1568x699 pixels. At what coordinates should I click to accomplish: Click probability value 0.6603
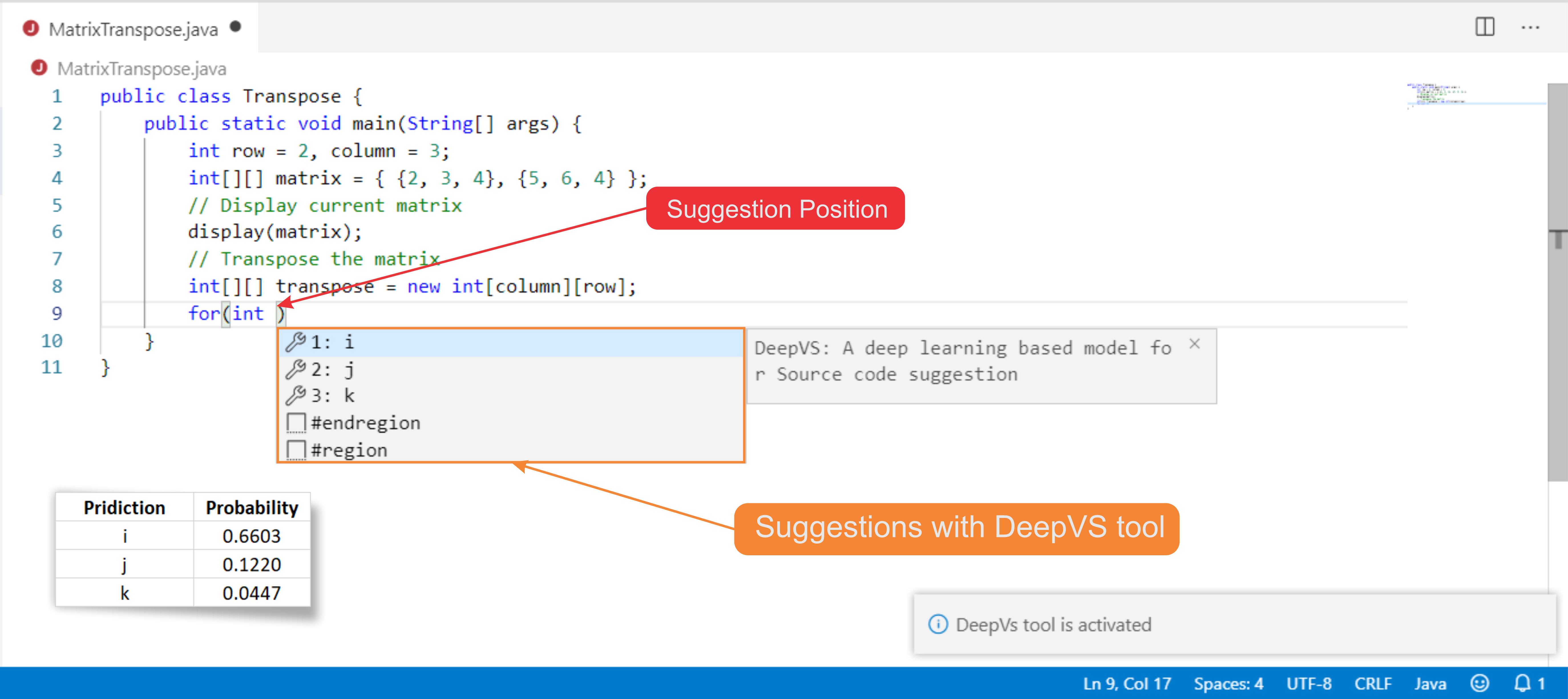pos(251,536)
